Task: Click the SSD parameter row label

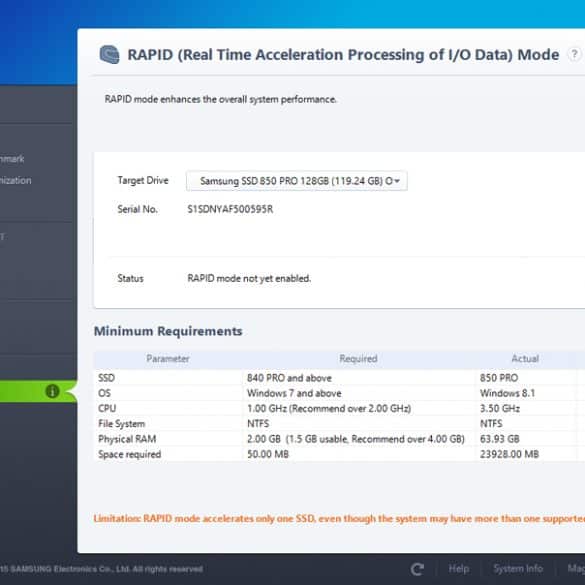Action: (106, 378)
